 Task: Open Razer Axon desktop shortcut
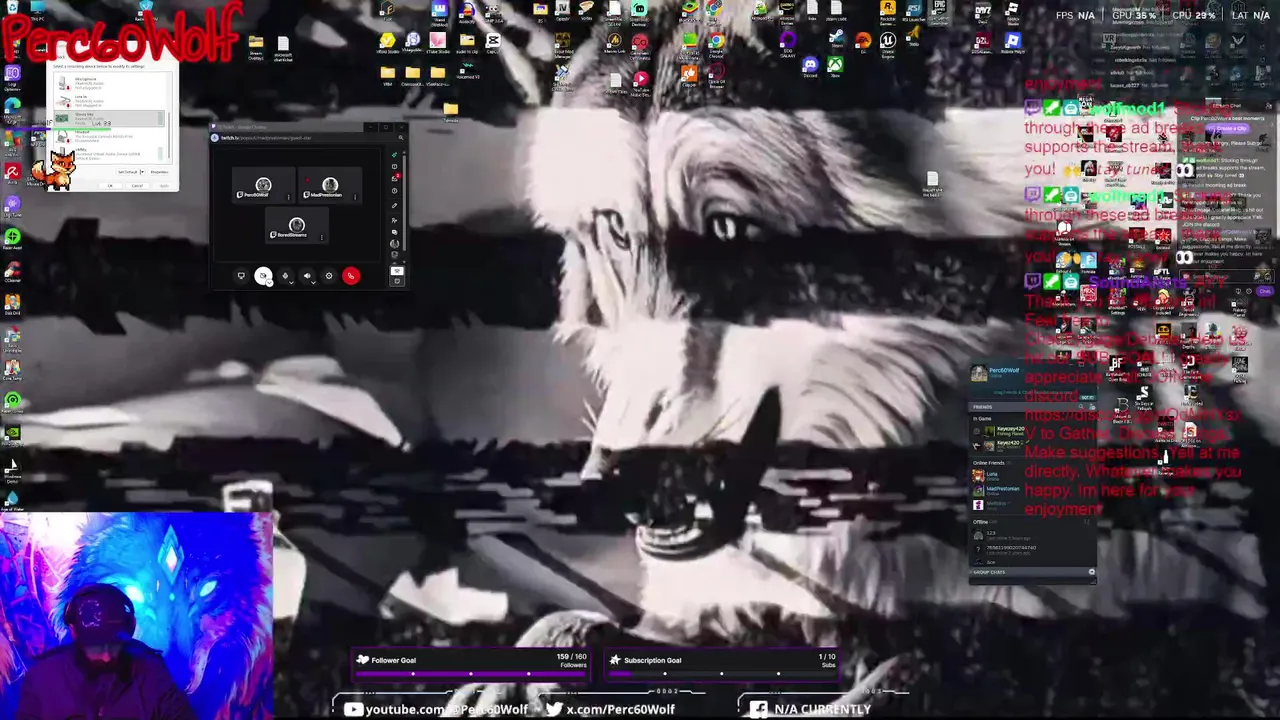pos(13,240)
